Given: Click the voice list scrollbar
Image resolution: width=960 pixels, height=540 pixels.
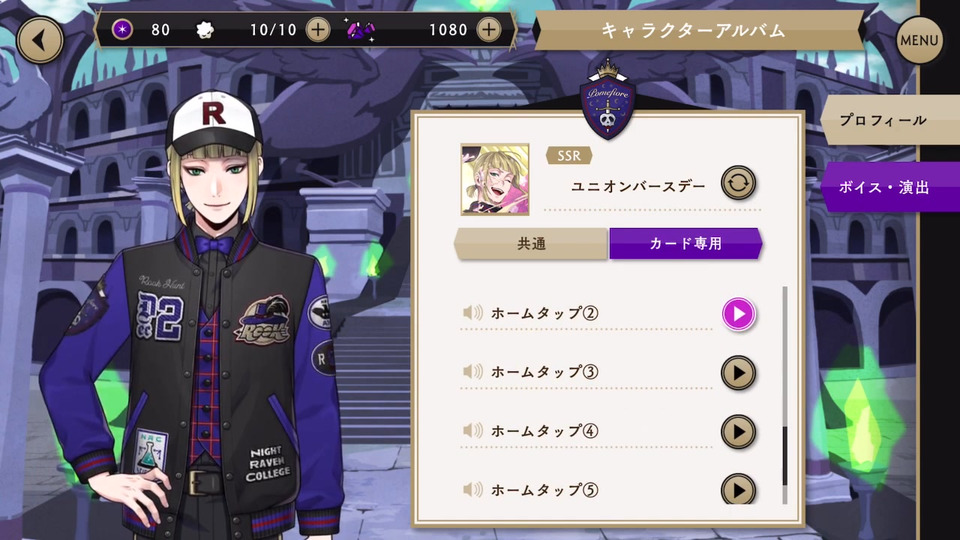Looking at the screenshot, I should point(785,395).
